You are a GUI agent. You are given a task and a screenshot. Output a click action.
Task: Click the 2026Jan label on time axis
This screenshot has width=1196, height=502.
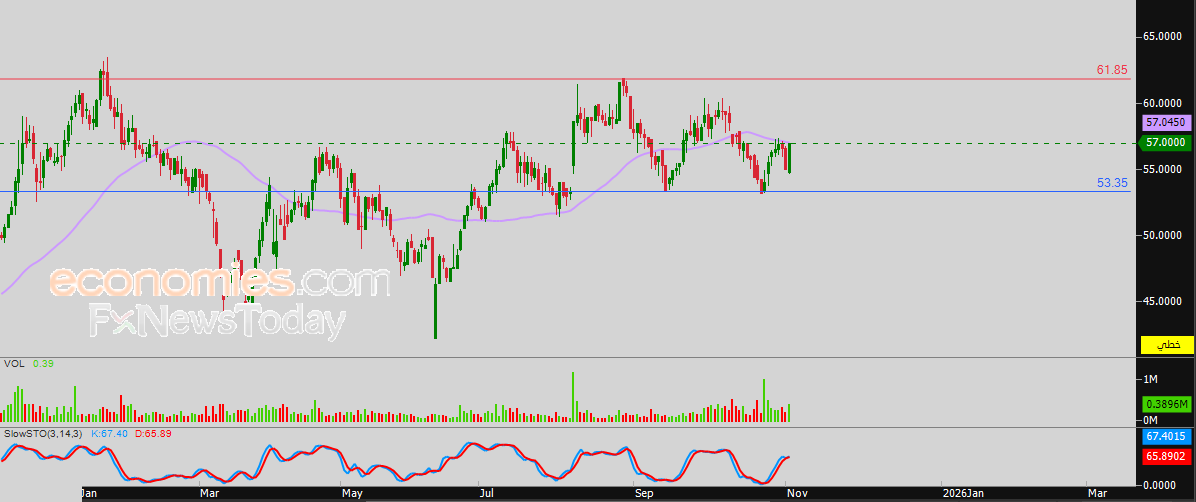[965, 494]
